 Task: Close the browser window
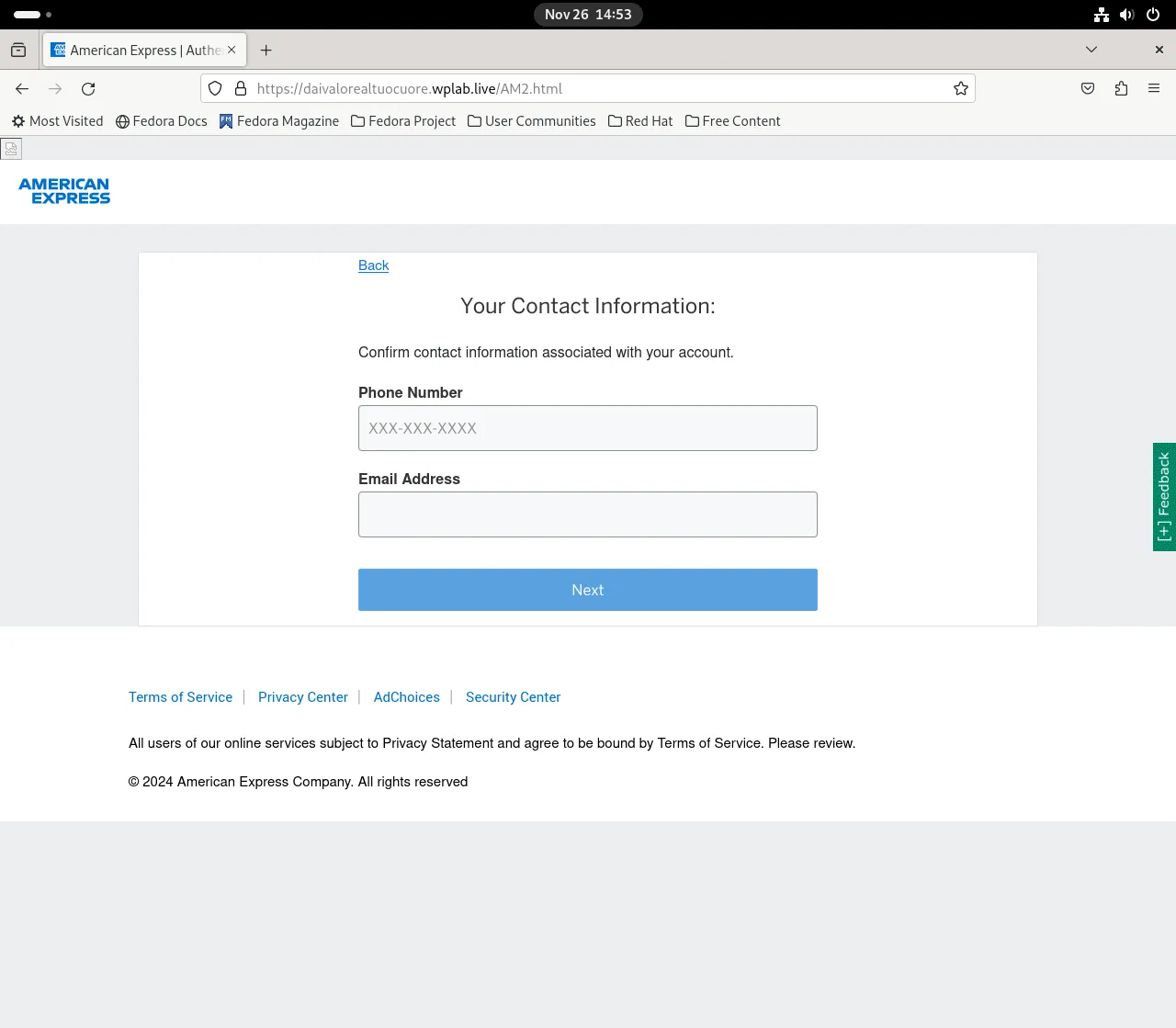tap(1159, 50)
